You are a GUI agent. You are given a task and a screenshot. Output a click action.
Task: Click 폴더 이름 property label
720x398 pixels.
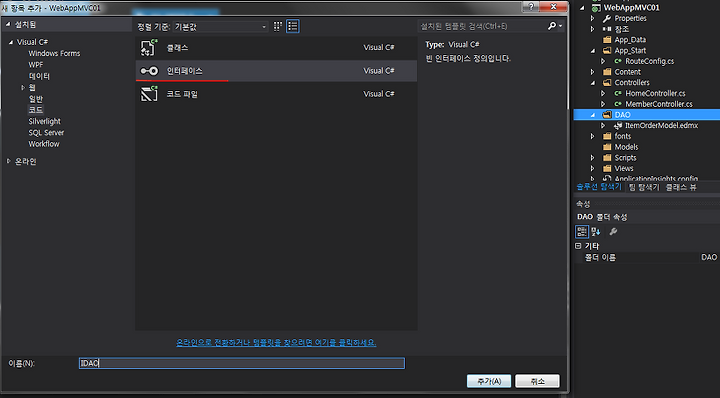pos(600,258)
